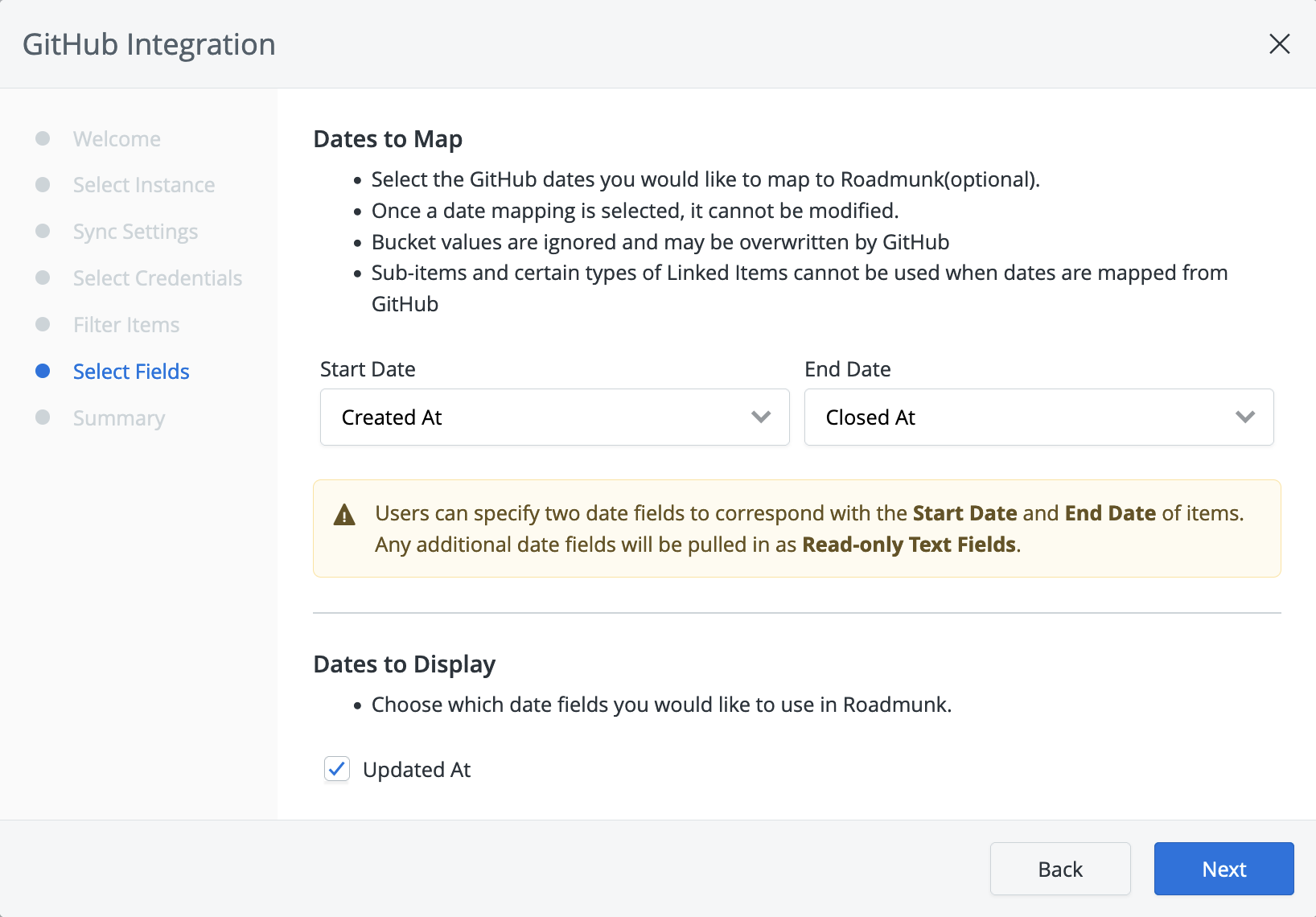Click the warning triangle icon in notice
Viewport: 1316px width, 917px height.
click(344, 515)
